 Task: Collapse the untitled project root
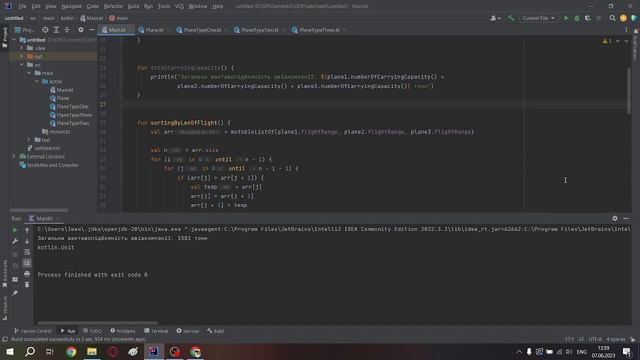[15, 40]
